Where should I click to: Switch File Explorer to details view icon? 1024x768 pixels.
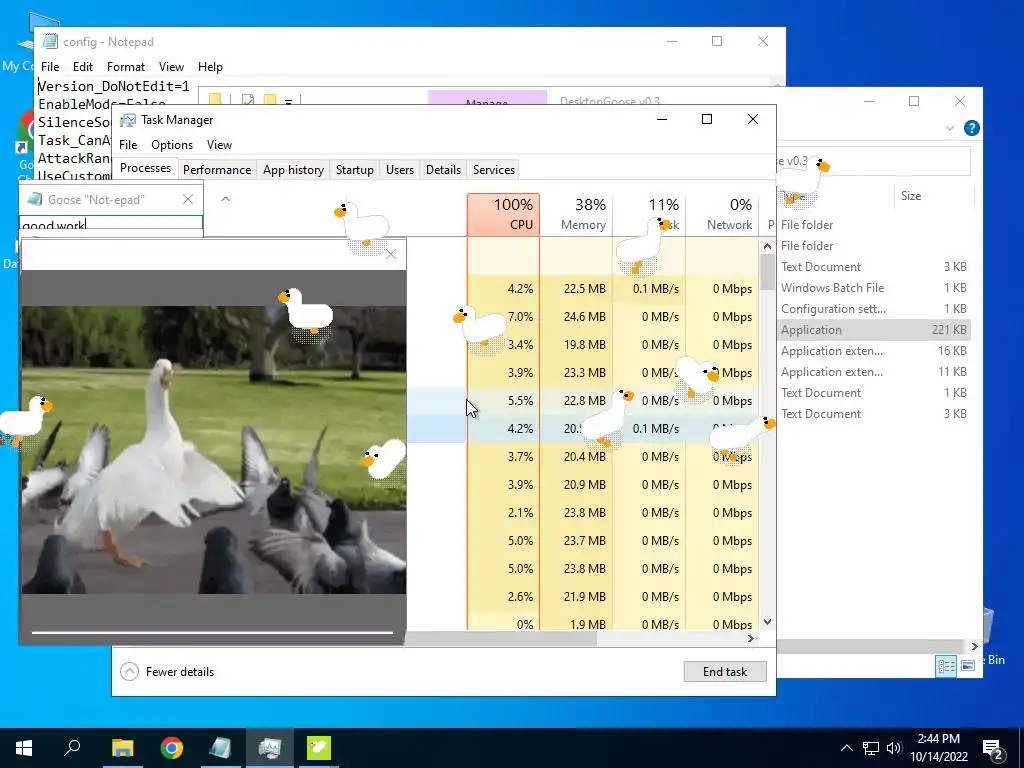[946, 665]
